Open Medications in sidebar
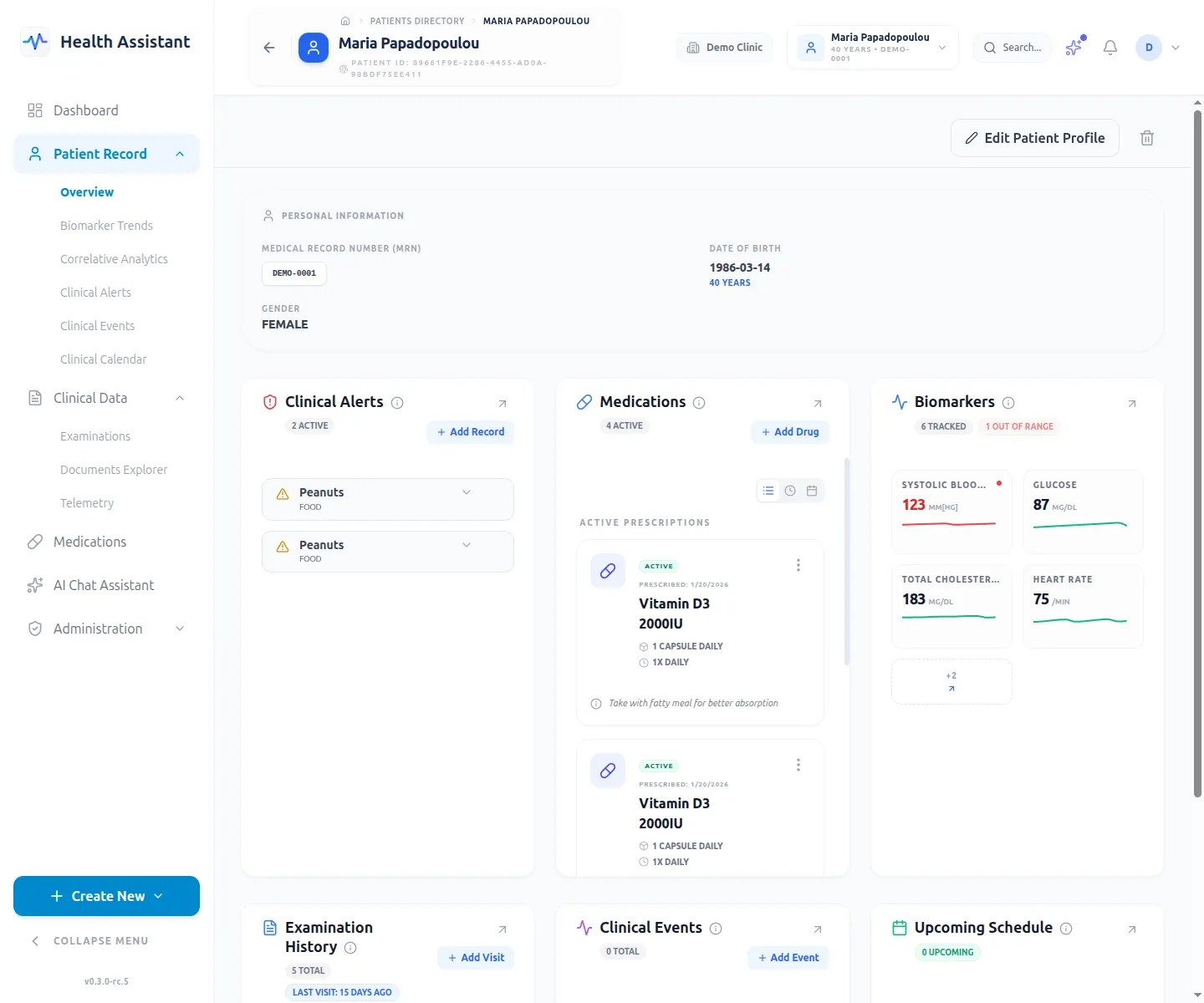The image size is (1204, 1003). pos(106,542)
